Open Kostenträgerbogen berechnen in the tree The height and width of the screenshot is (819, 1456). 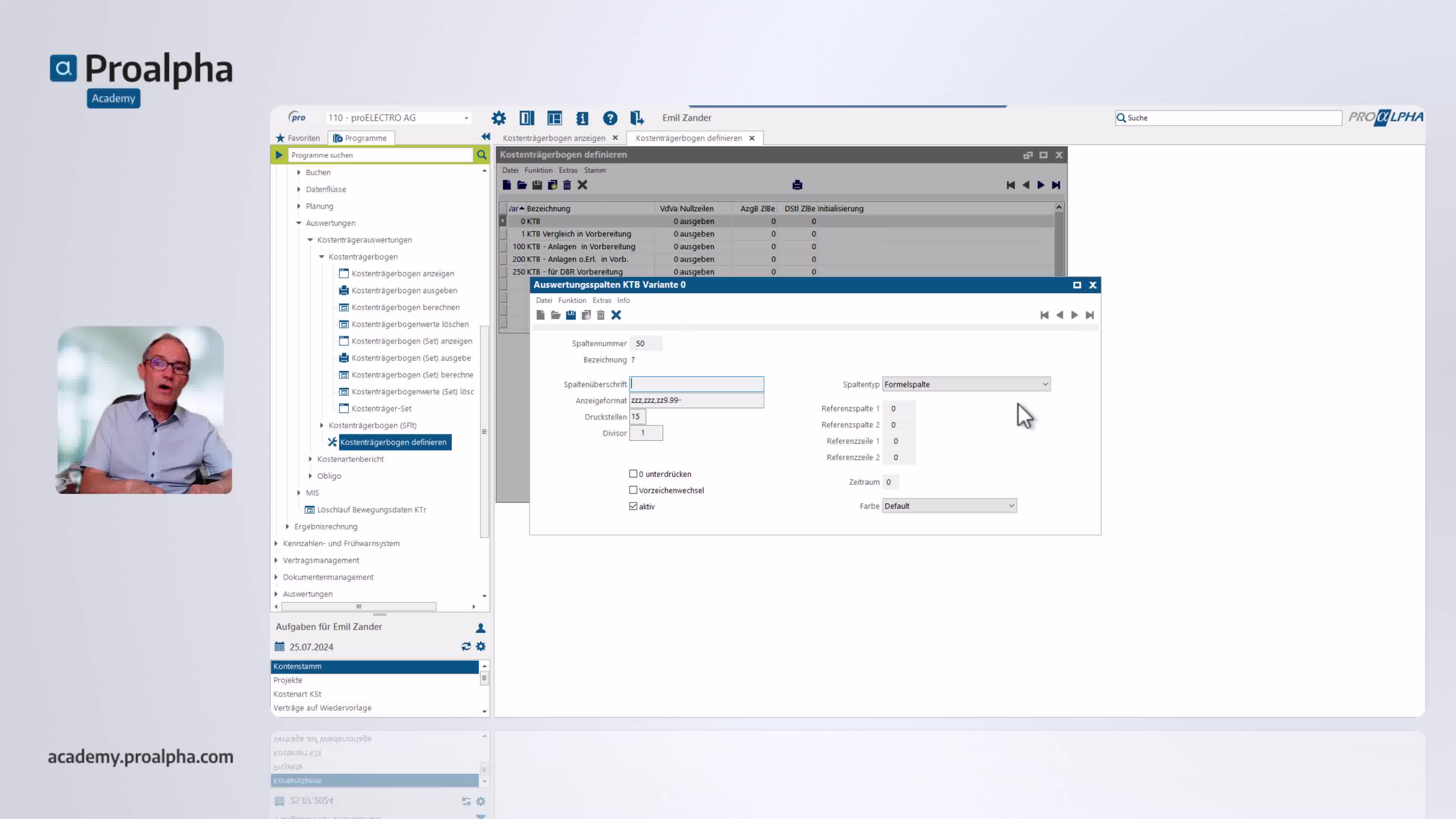pyautogui.click(x=405, y=308)
